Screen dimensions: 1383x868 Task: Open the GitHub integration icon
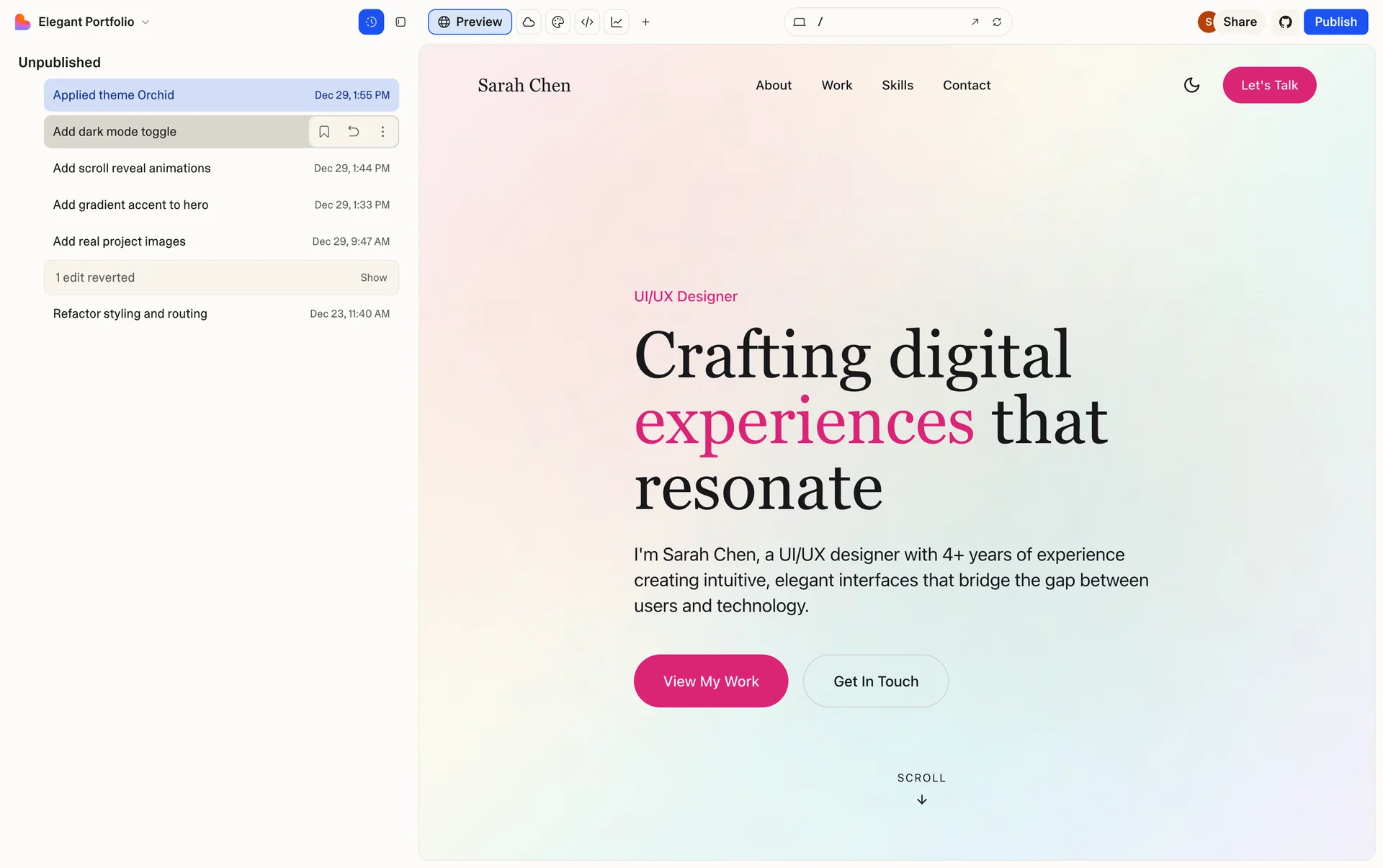tap(1285, 22)
